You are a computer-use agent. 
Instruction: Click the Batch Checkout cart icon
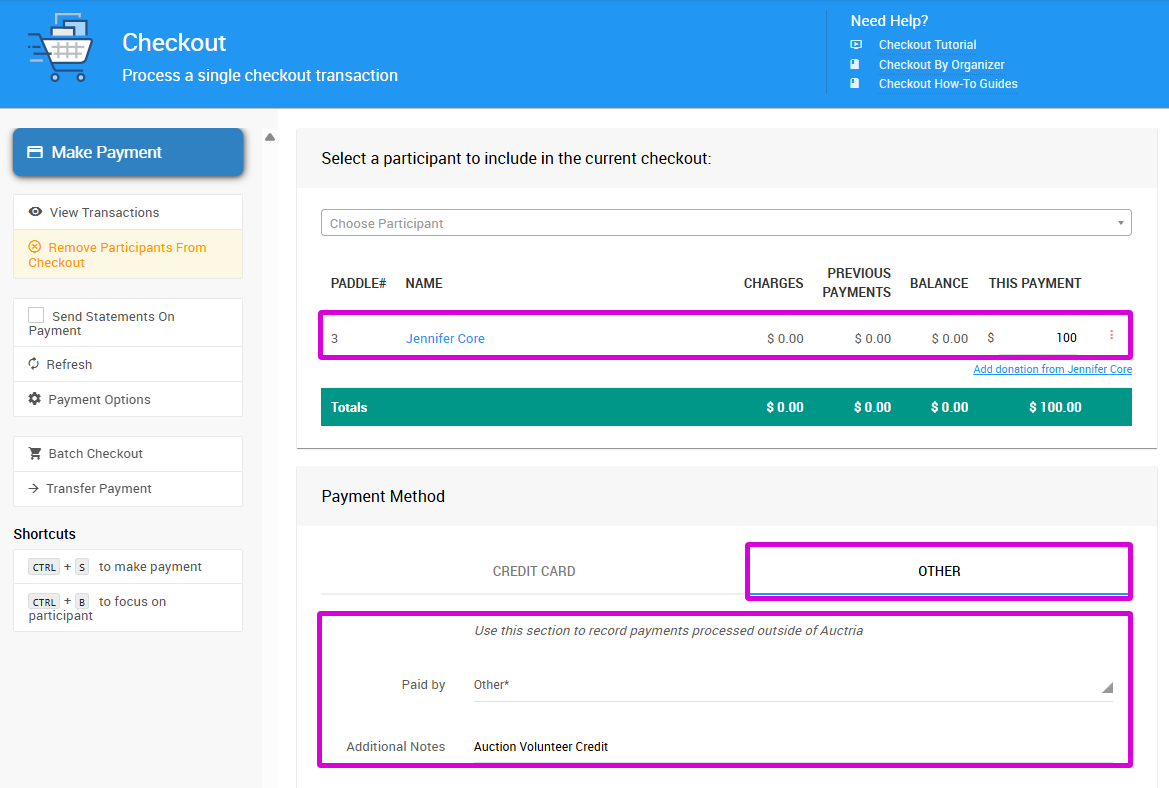pyautogui.click(x=35, y=453)
